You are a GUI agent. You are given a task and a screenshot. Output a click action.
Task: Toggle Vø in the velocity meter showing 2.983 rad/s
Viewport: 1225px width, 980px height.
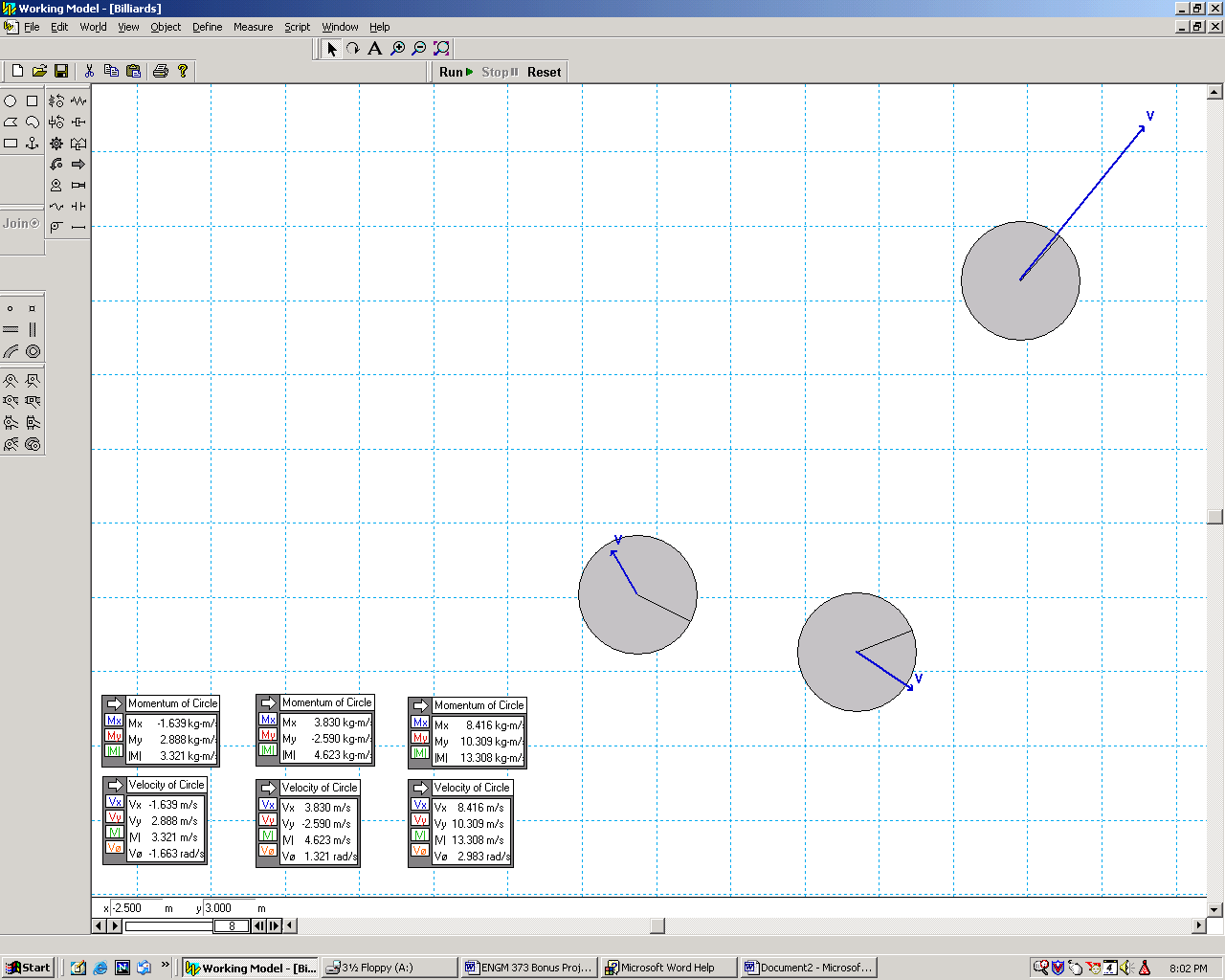pos(420,851)
